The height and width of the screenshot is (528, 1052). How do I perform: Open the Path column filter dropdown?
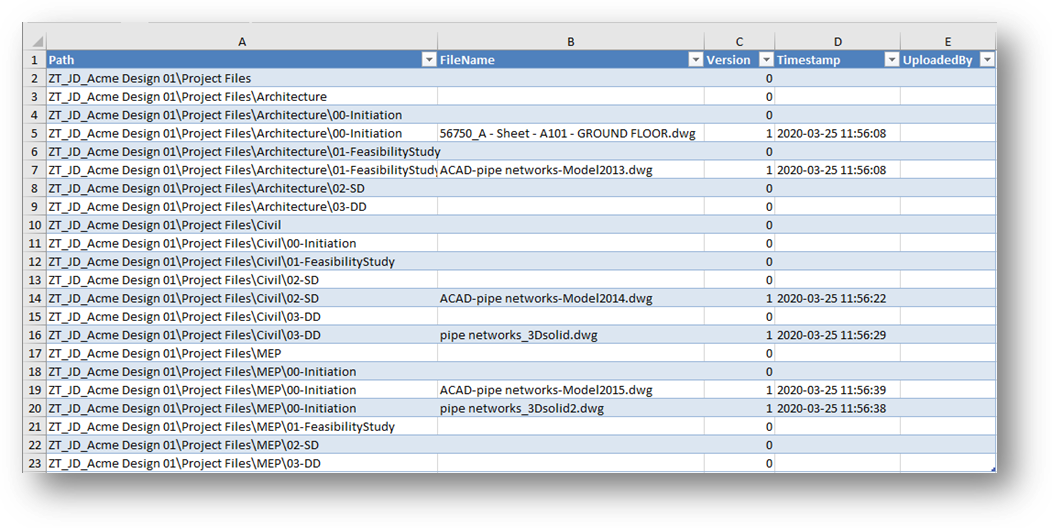[429, 60]
